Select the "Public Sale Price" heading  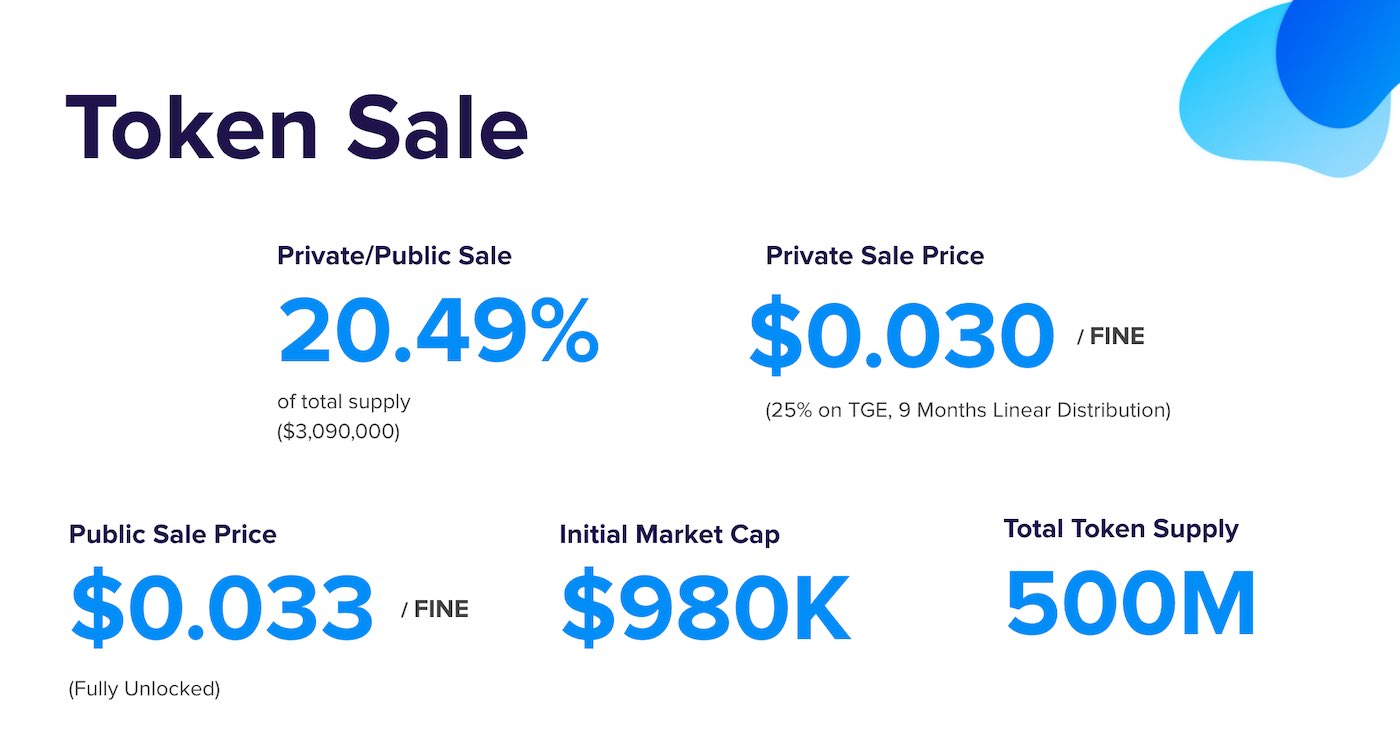tap(173, 534)
